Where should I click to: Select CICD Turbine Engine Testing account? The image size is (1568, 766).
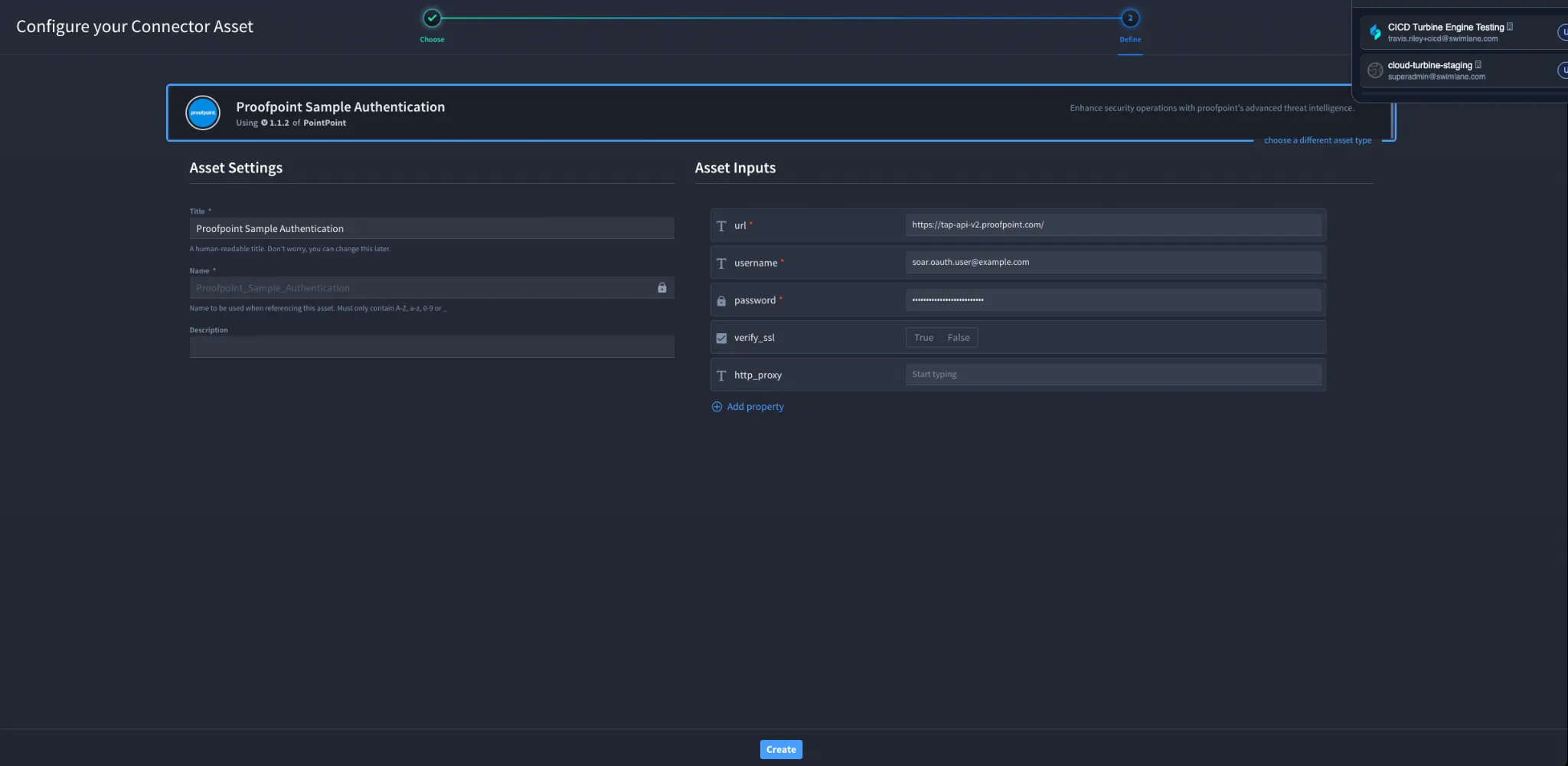(x=1464, y=32)
